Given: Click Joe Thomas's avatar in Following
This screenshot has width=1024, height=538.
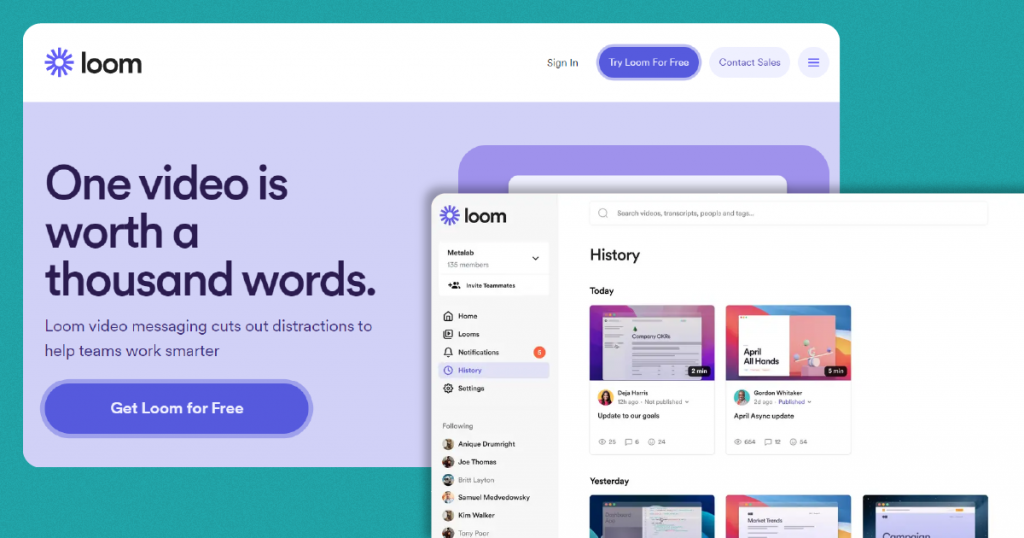Looking at the screenshot, I should click(448, 462).
